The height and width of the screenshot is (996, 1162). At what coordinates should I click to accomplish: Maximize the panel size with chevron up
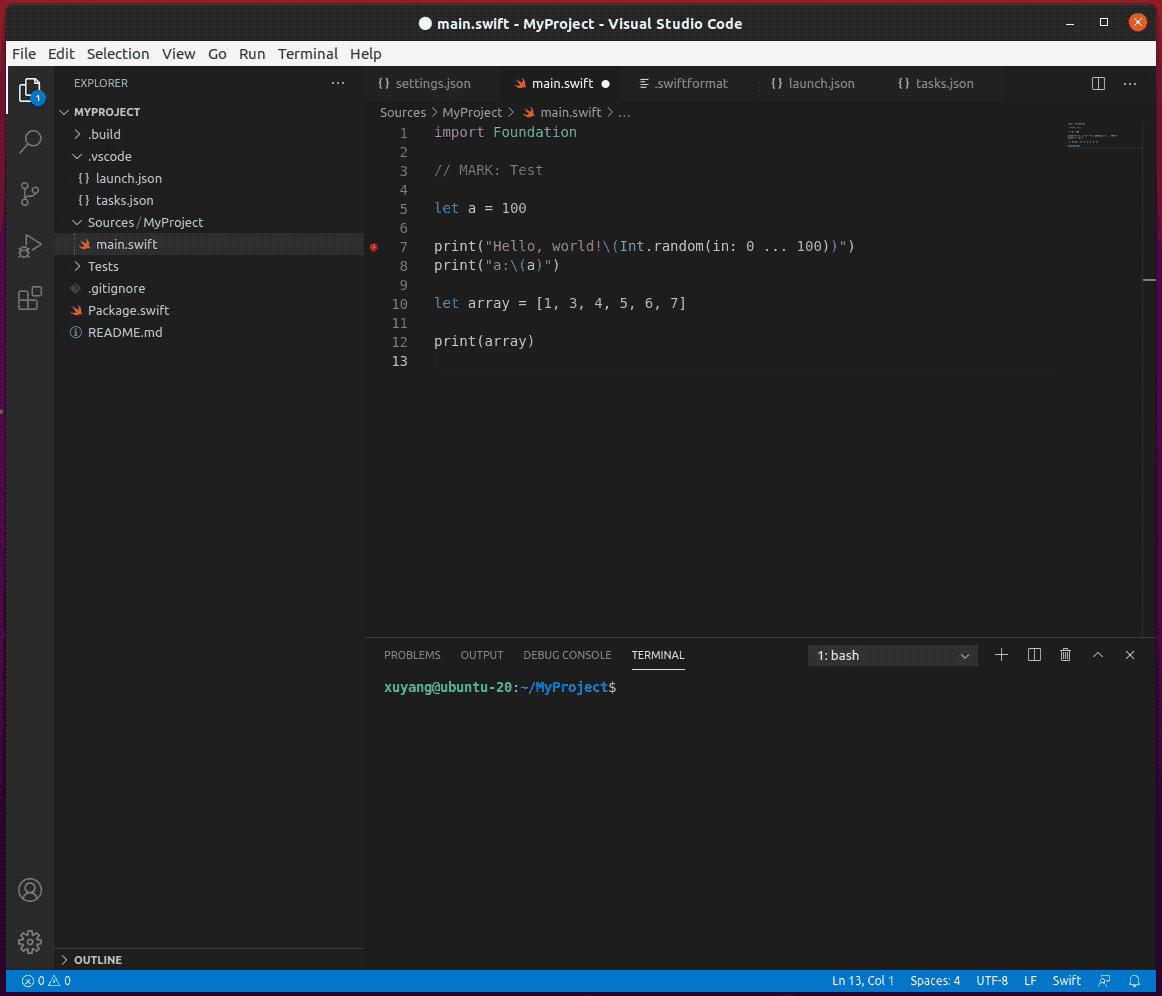click(1097, 655)
